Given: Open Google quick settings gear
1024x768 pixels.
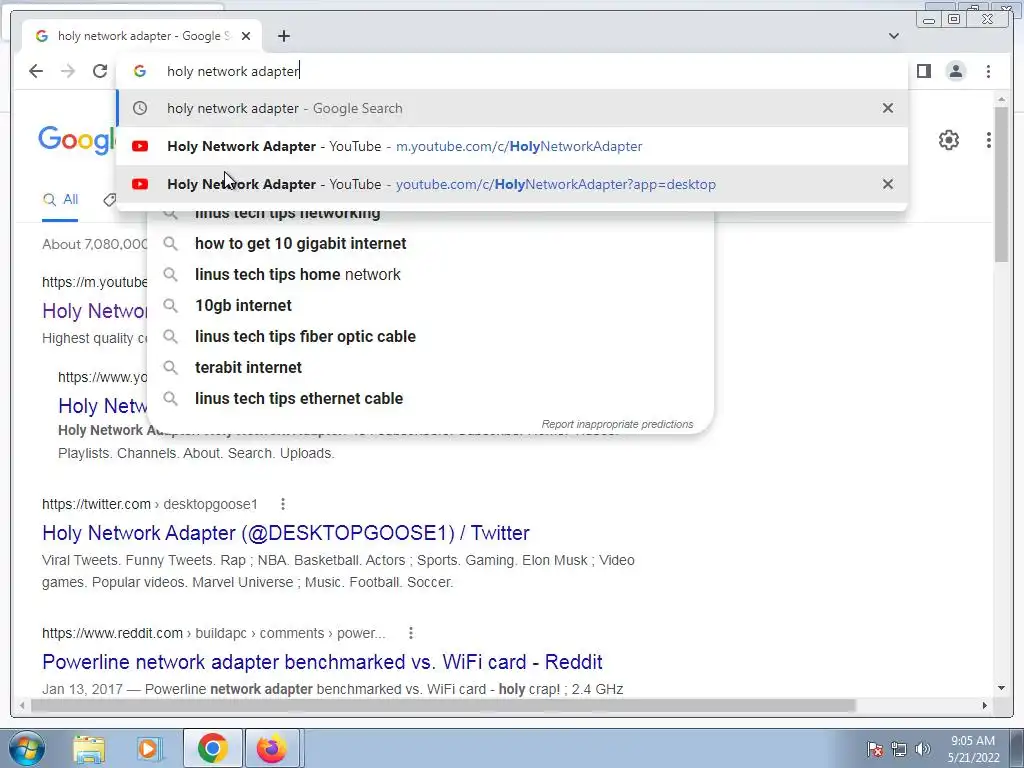Looking at the screenshot, I should click(949, 140).
